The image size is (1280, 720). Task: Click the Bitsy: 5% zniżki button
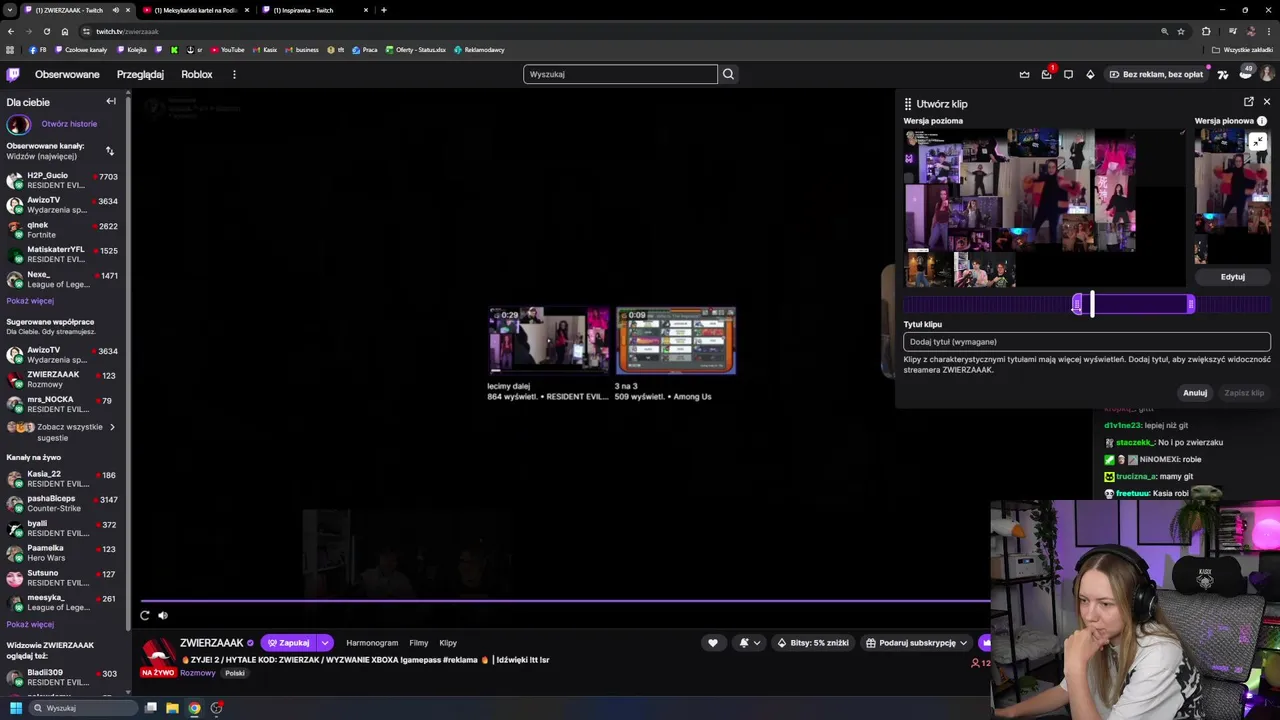pos(812,643)
